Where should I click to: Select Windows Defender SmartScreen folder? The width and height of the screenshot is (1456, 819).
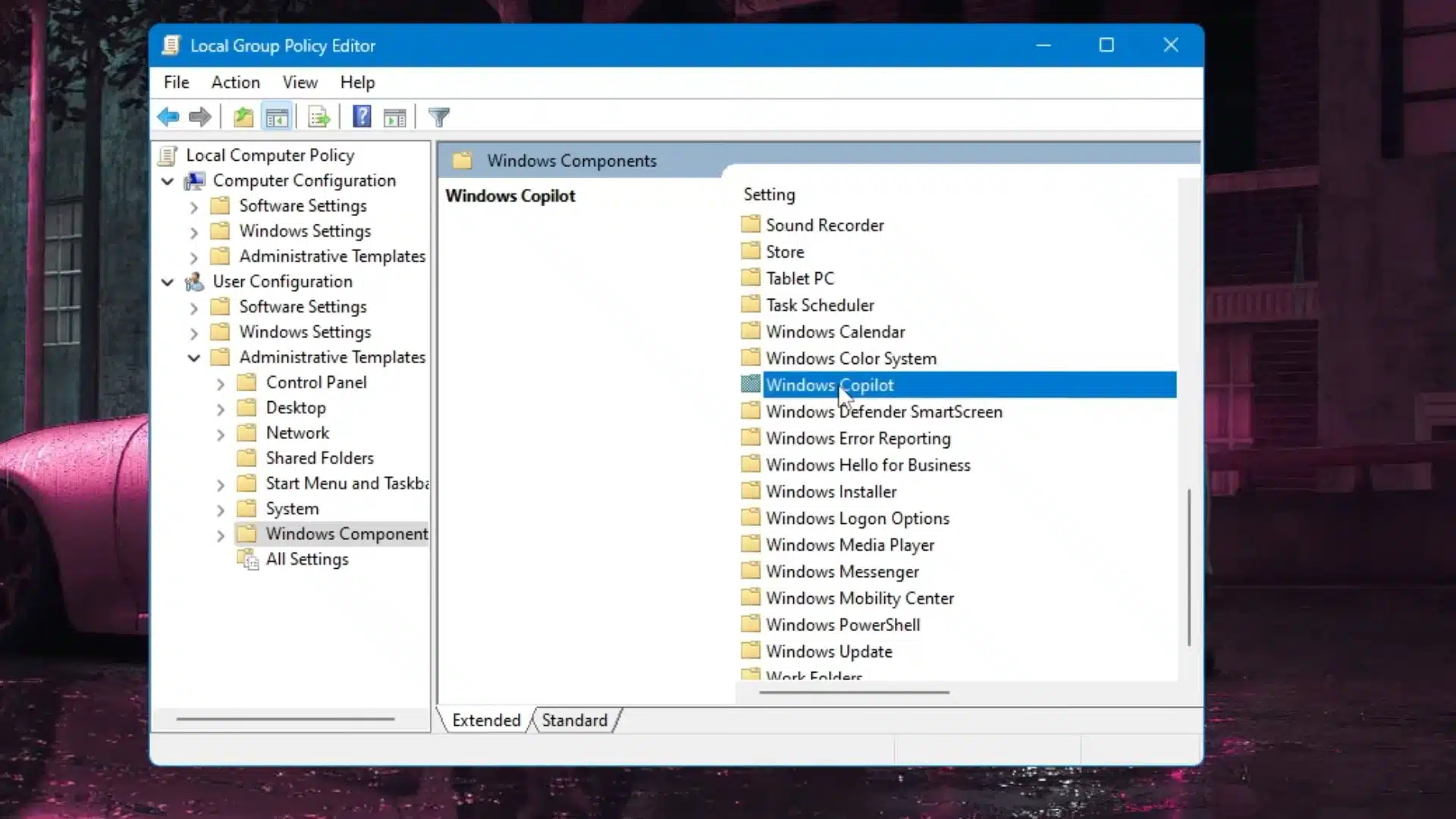pyautogui.click(x=883, y=412)
